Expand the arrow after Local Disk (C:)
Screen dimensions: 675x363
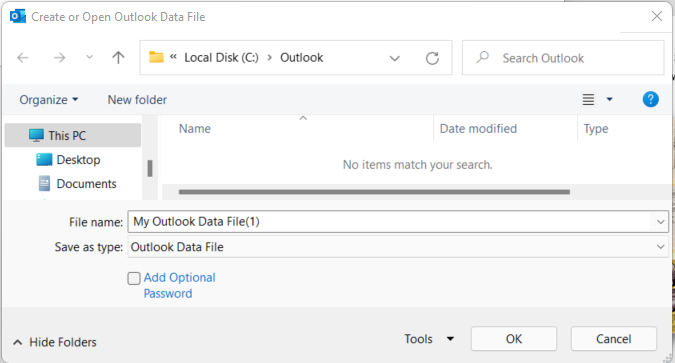tap(269, 58)
